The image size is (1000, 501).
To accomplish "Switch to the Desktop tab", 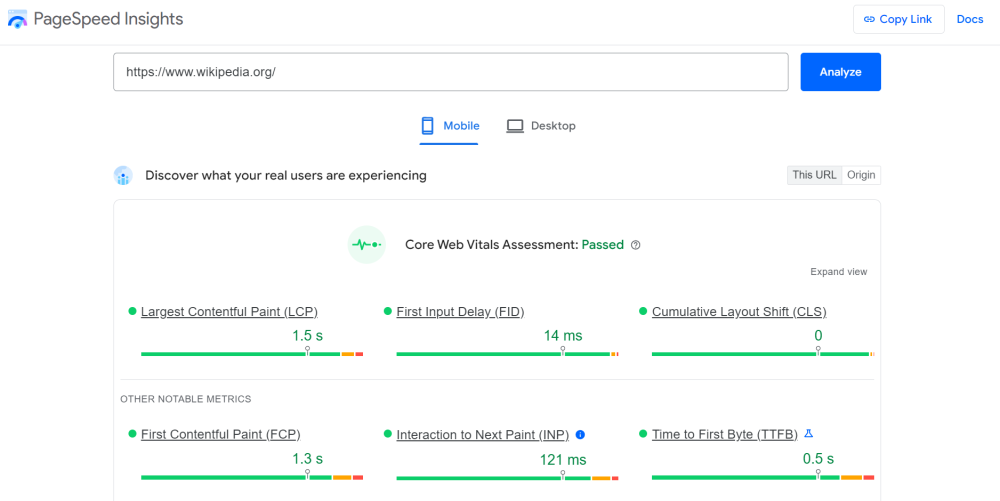I will [x=541, y=126].
